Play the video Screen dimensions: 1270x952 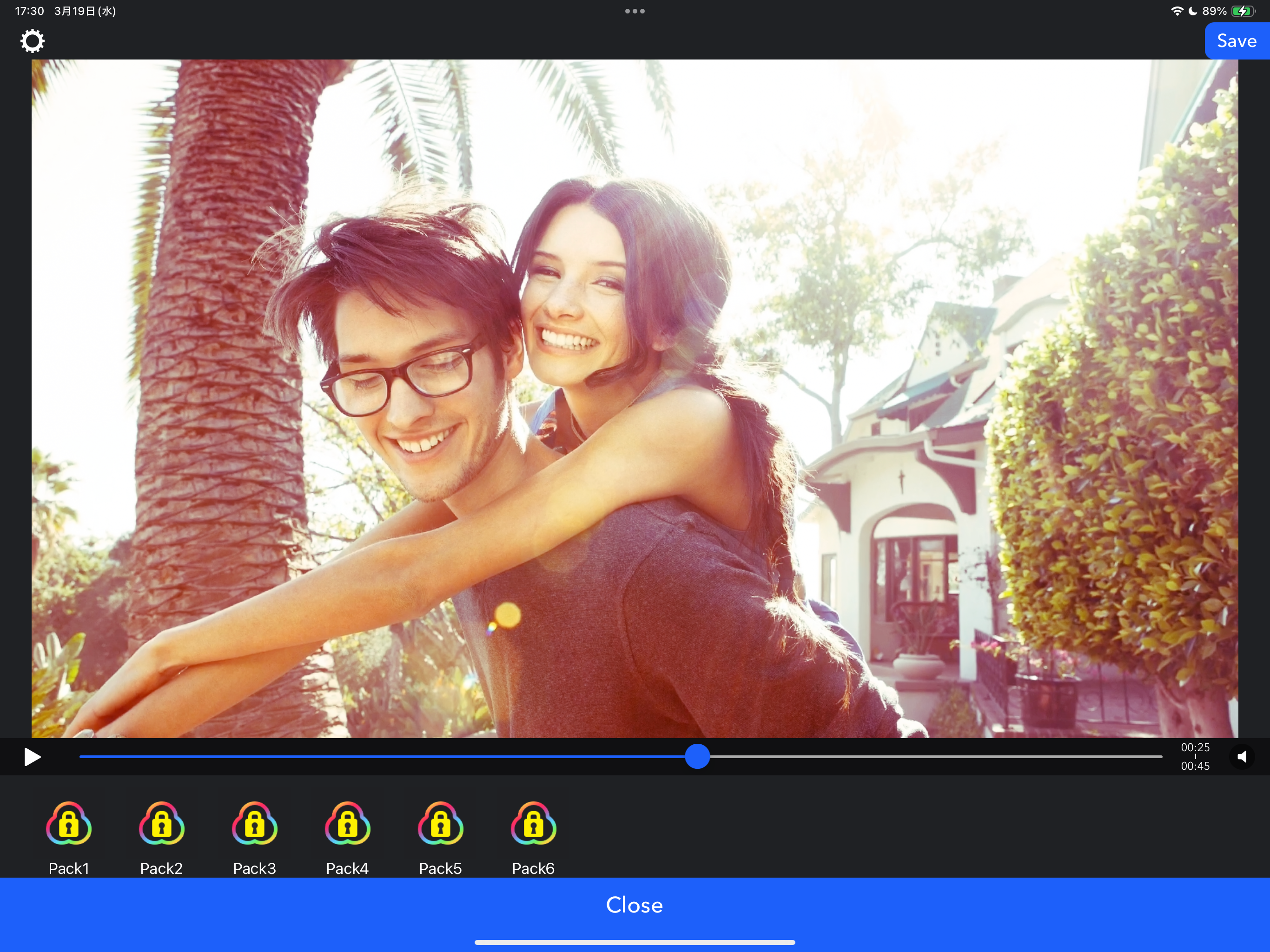tap(32, 757)
